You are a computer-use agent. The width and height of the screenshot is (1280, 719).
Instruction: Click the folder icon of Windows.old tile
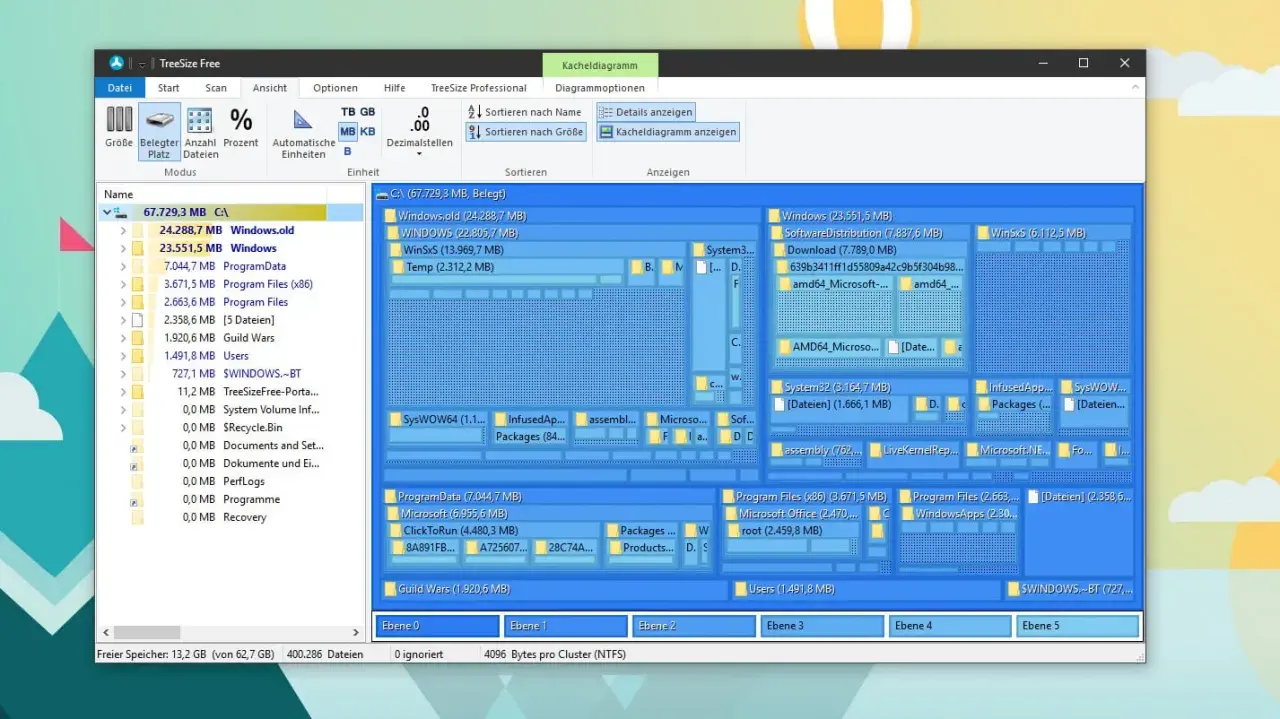pyautogui.click(x=391, y=216)
